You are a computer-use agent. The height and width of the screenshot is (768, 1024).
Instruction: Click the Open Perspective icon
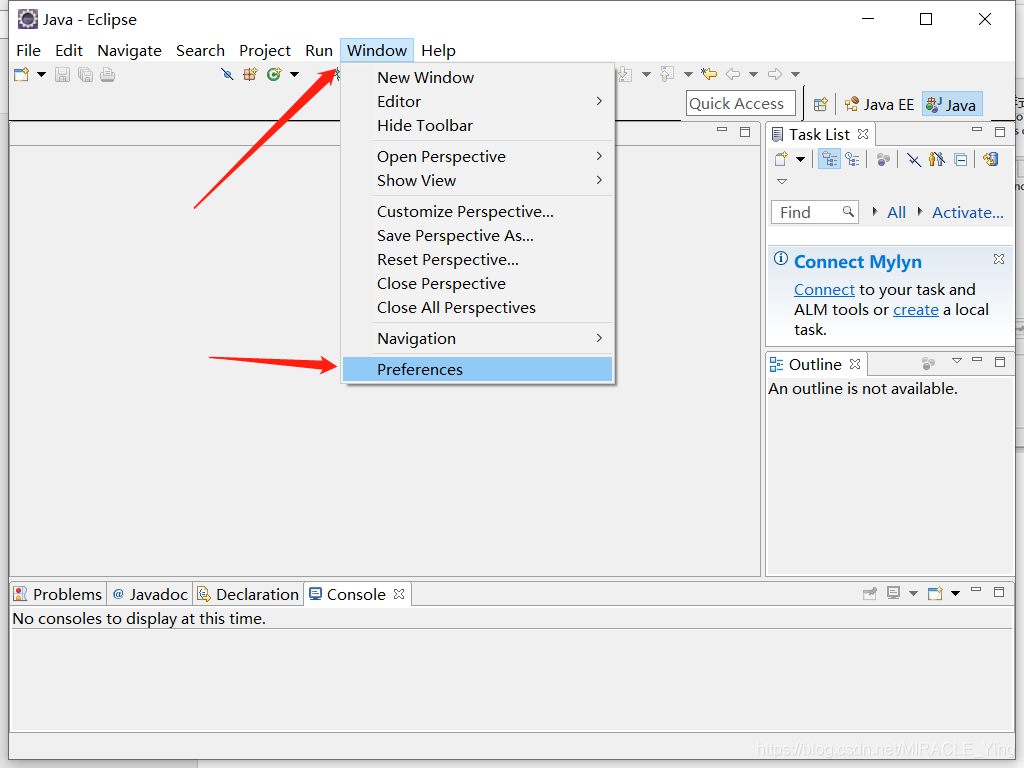821,104
